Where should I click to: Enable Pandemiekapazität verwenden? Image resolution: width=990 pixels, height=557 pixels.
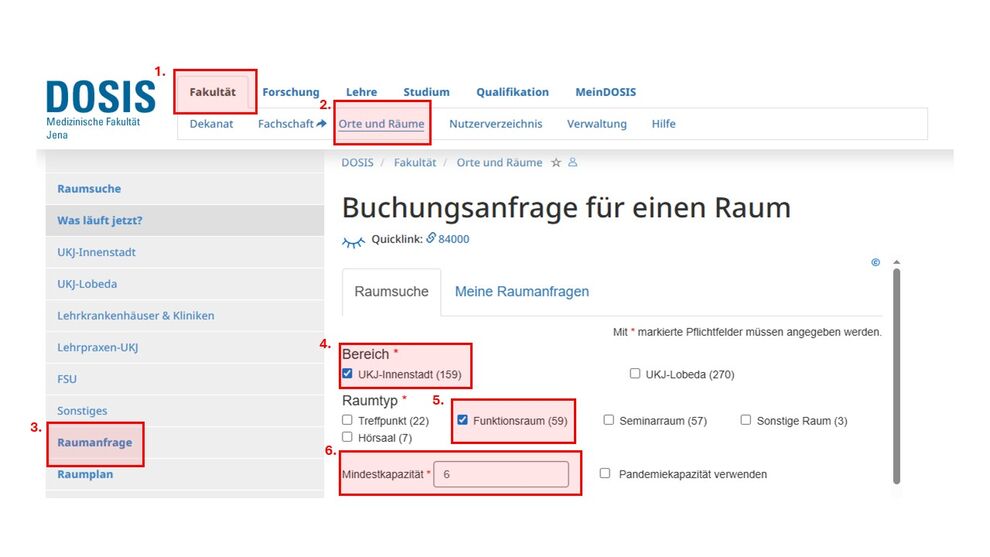605,473
